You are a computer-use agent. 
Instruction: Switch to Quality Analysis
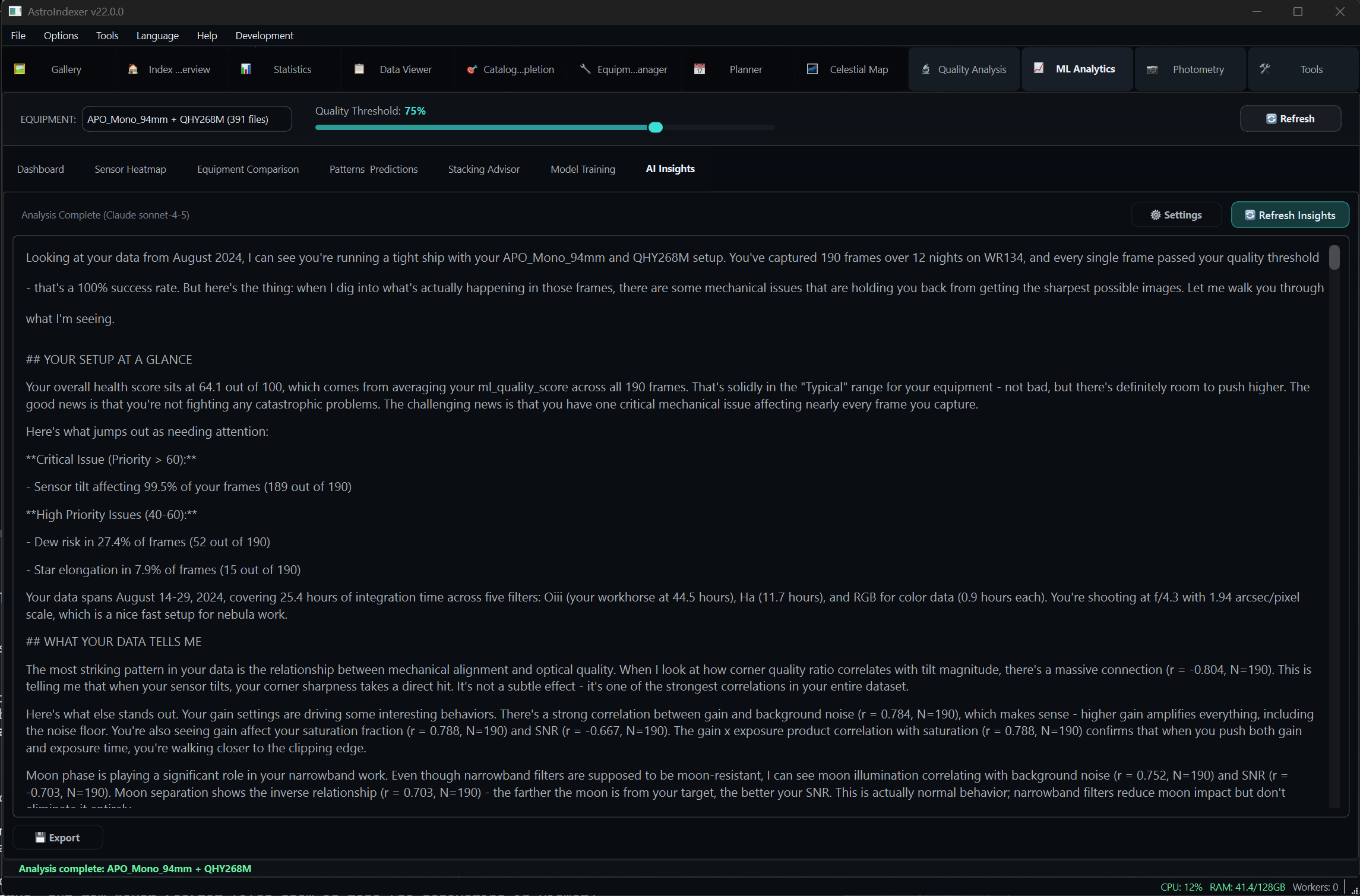972,69
